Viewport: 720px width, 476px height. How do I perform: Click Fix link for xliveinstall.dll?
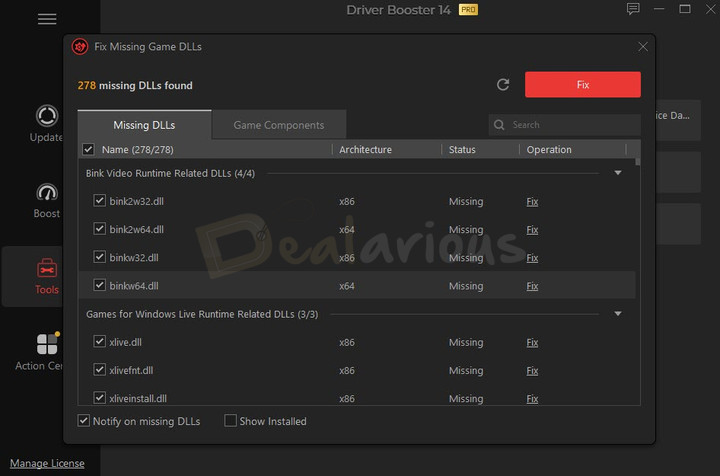(x=532, y=398)
